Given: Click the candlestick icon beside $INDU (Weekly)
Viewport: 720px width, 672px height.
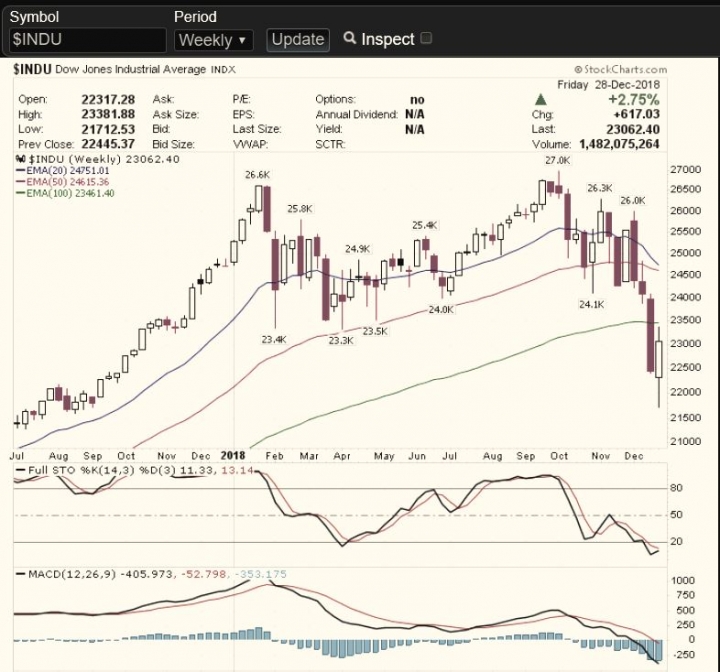Looking at the screenshot, I should [20, 159].
